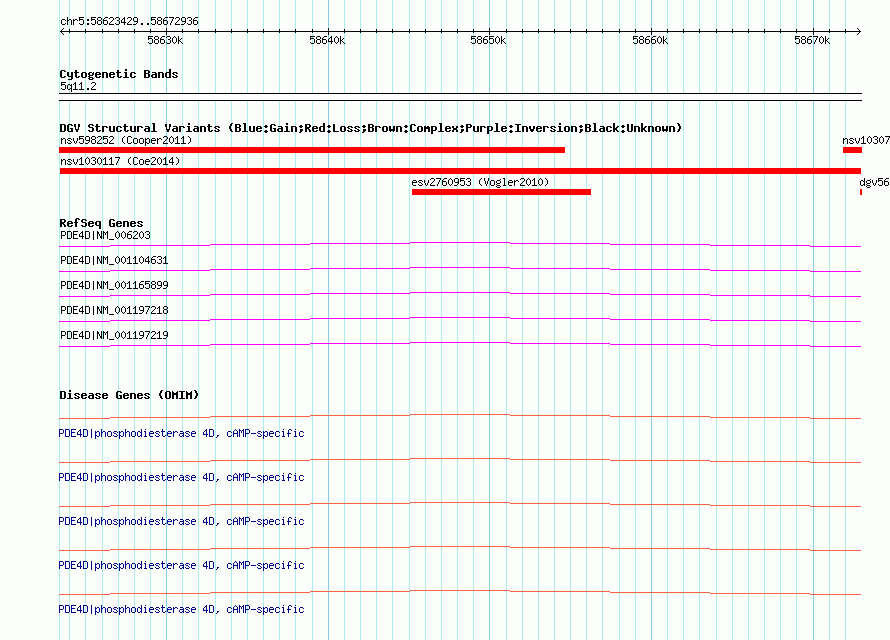Select the PDE4D|NM_001104631 transcript label

tap(114, 260)
